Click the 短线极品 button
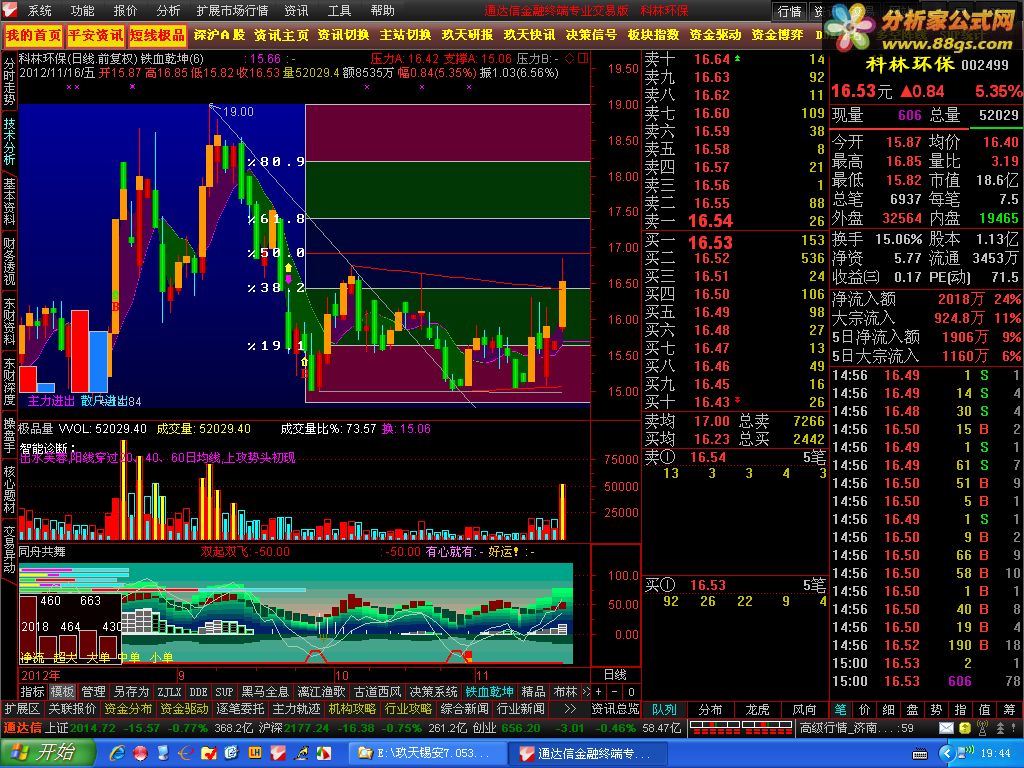The image size is (1024, 768). click(x=157, y=35)
